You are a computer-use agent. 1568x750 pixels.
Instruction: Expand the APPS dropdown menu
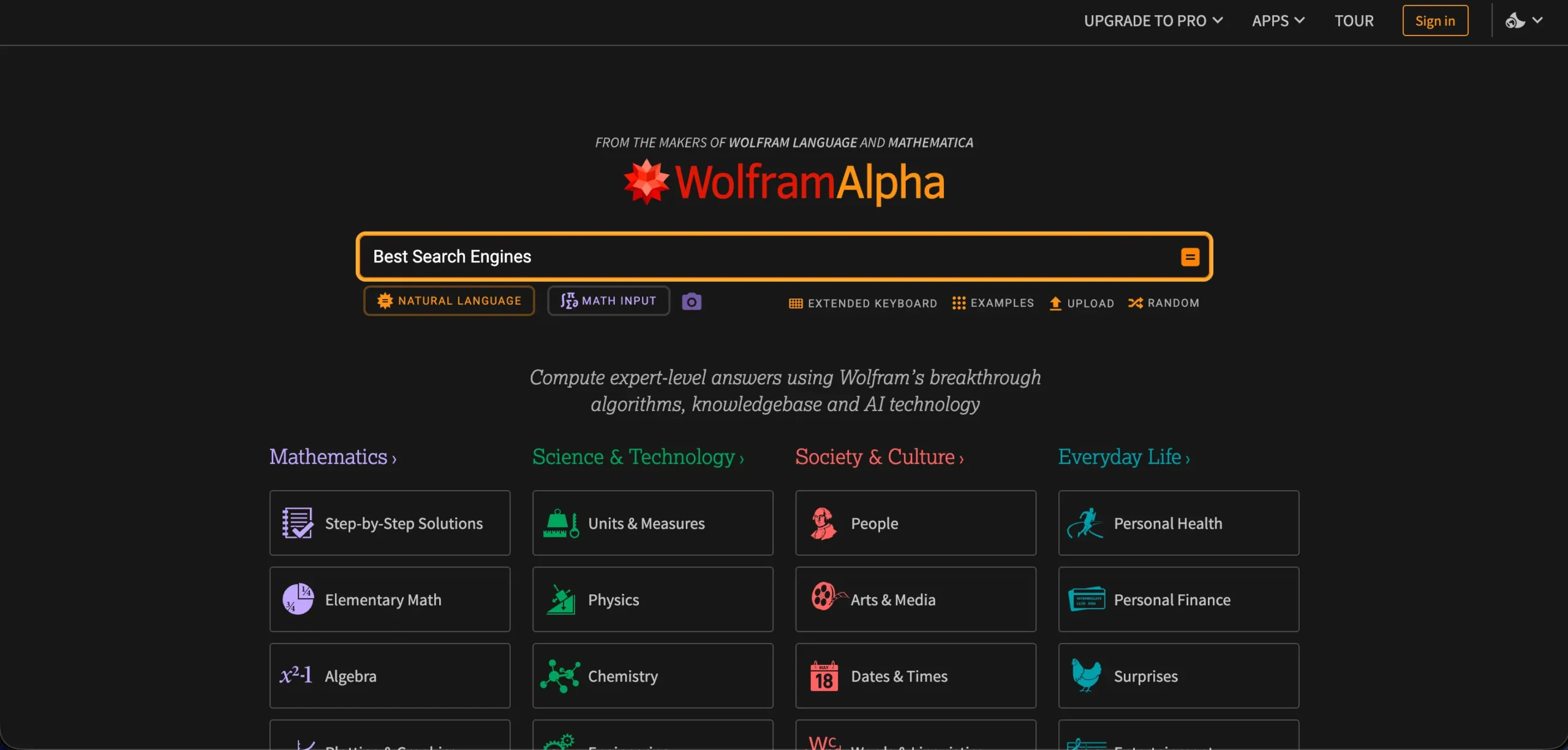[x=1278, y=20]
